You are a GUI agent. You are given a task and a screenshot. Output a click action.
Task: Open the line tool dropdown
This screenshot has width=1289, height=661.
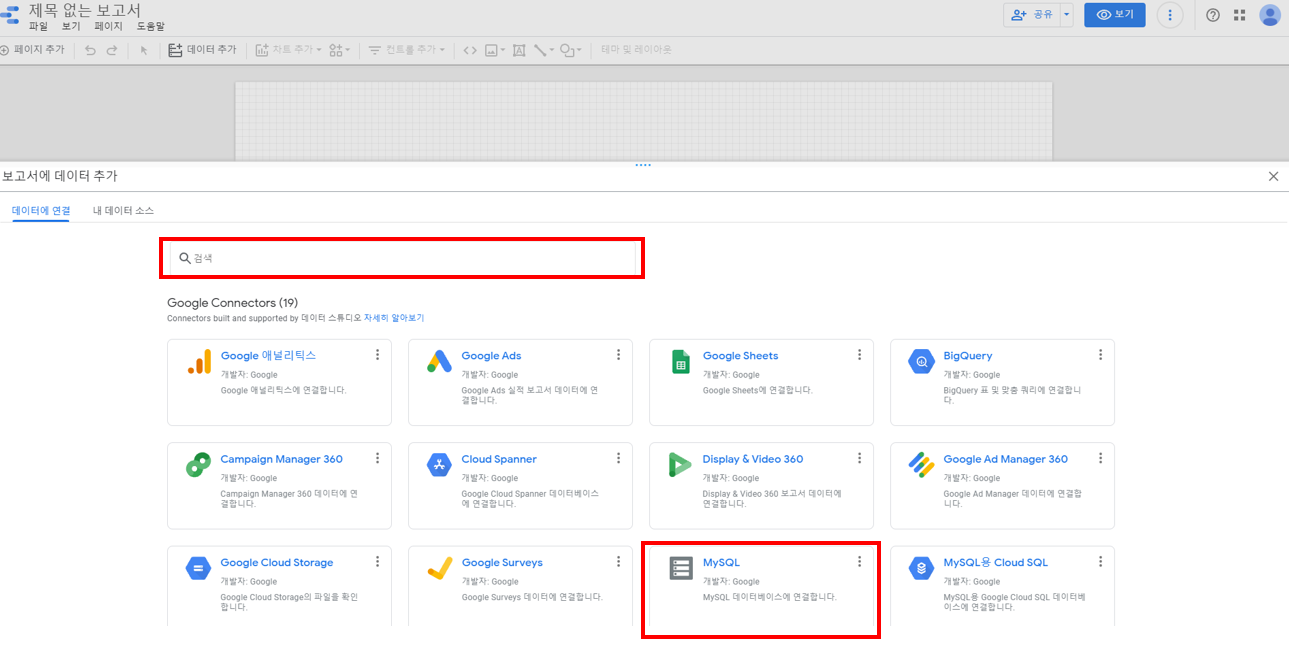[544, 50]
